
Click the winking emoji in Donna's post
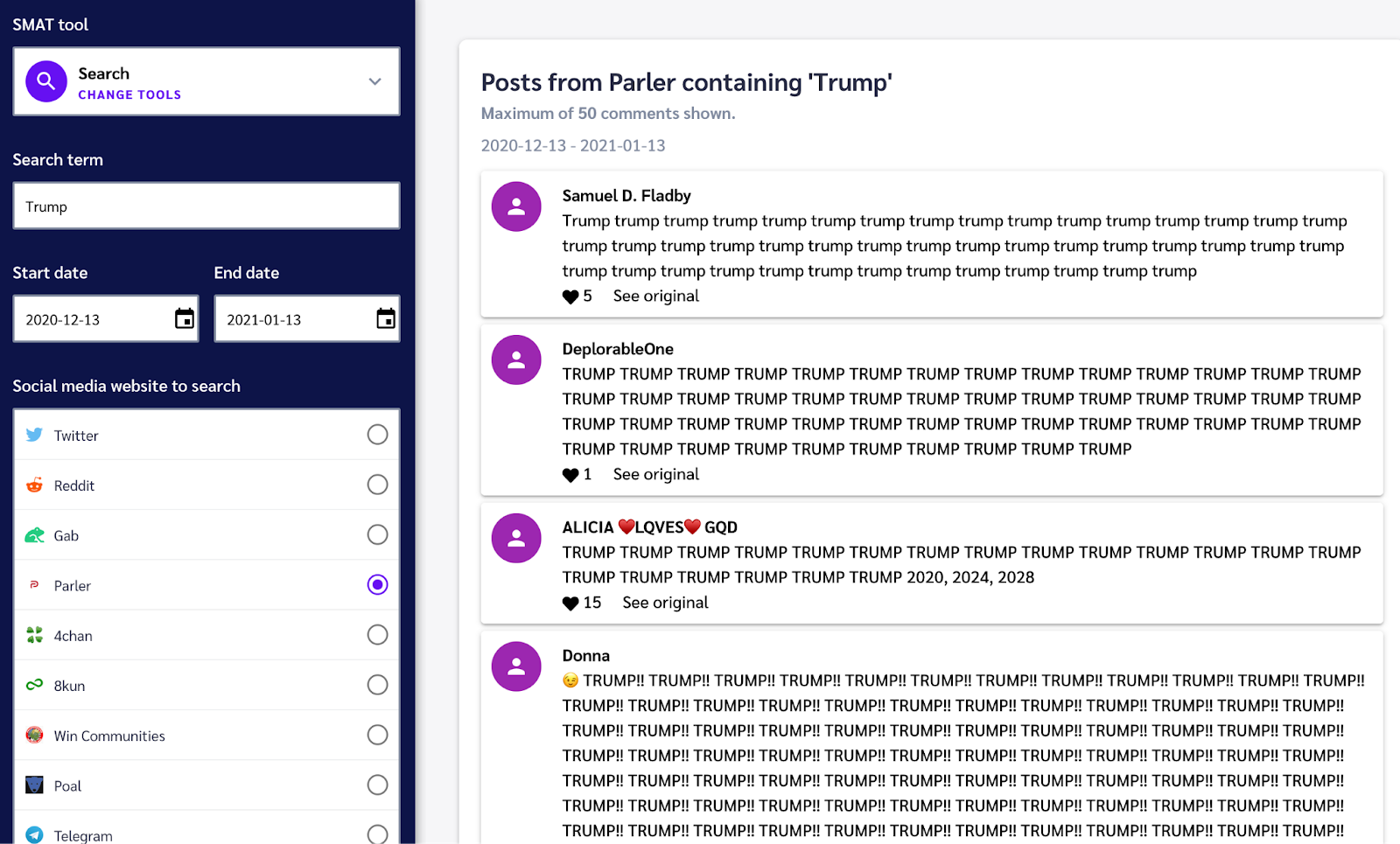pos(570,680)
